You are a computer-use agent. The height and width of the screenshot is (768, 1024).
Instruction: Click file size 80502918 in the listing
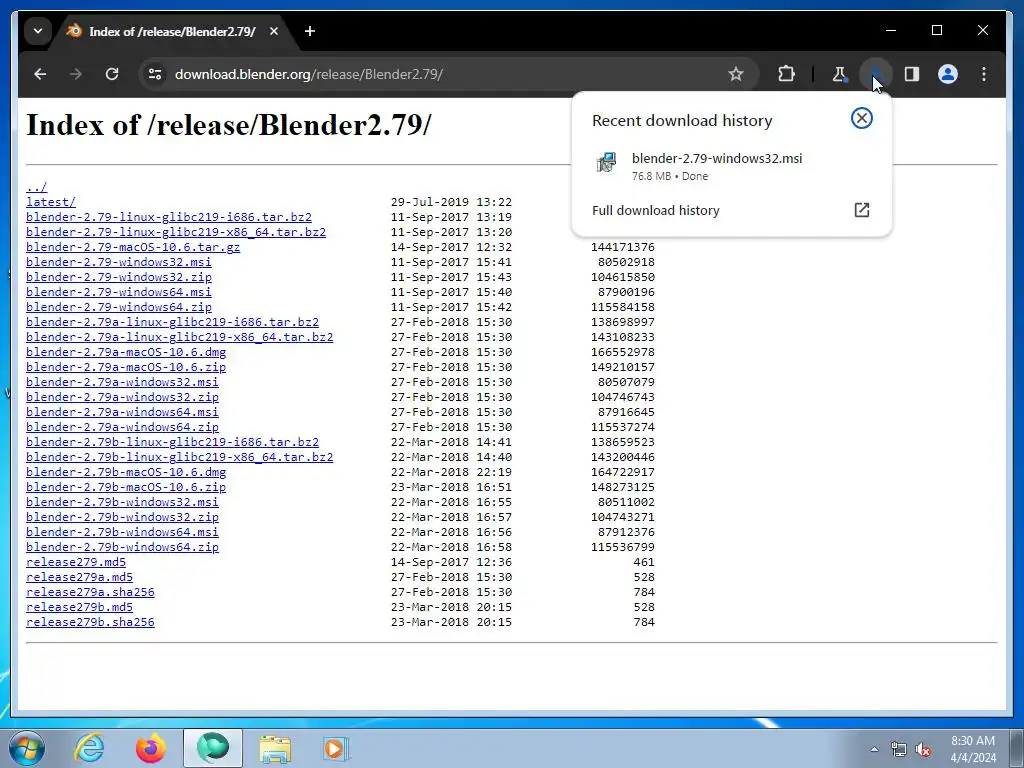tap(626, 263)
